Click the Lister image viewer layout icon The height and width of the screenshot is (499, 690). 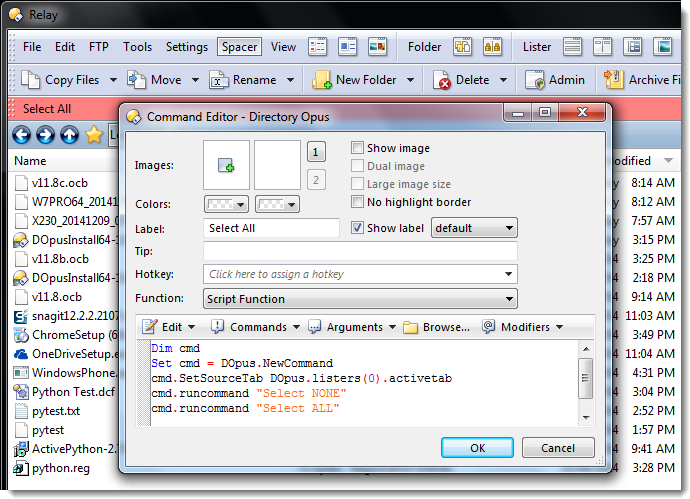[x=662, y=47]
